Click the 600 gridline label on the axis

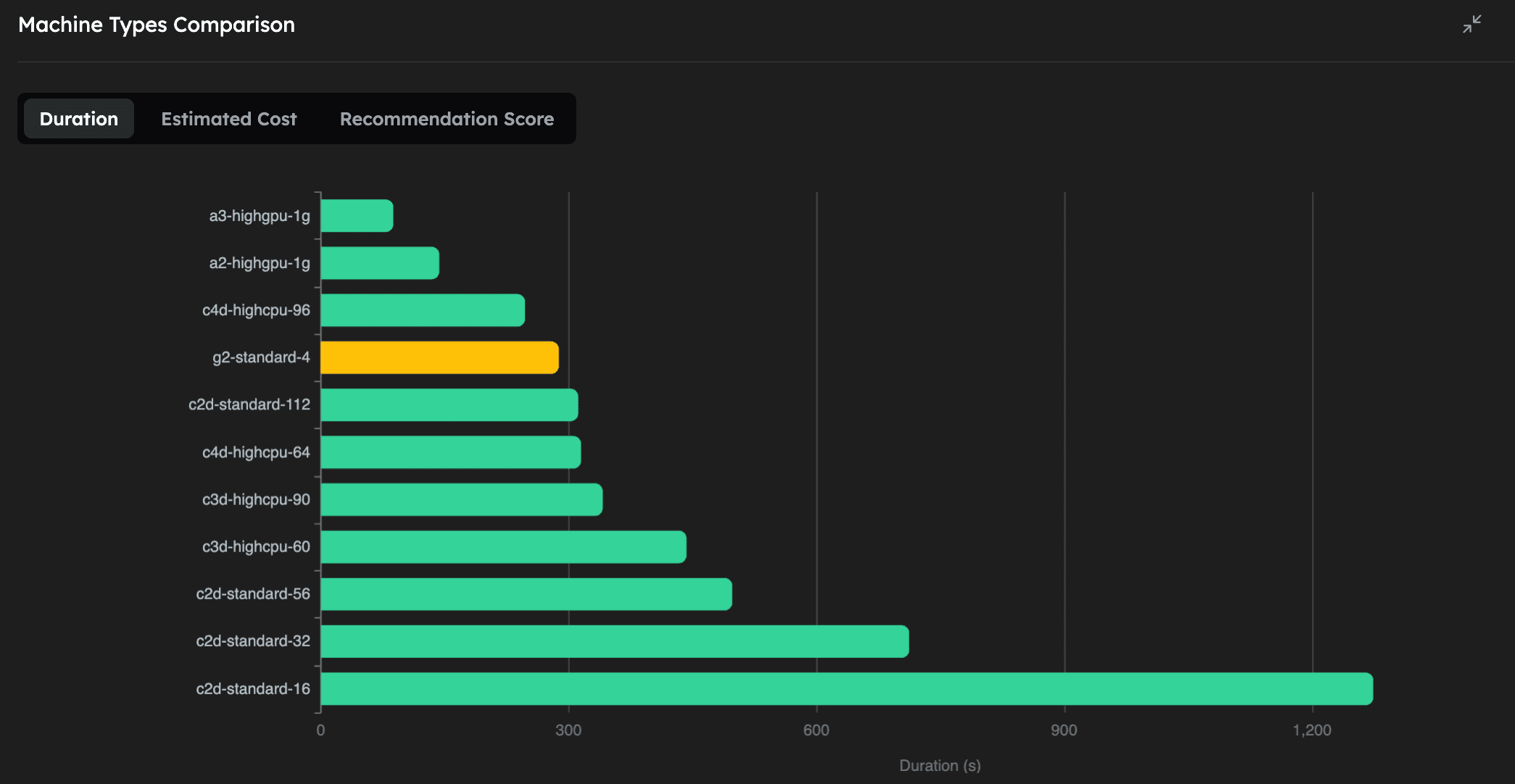click(816, 731)
